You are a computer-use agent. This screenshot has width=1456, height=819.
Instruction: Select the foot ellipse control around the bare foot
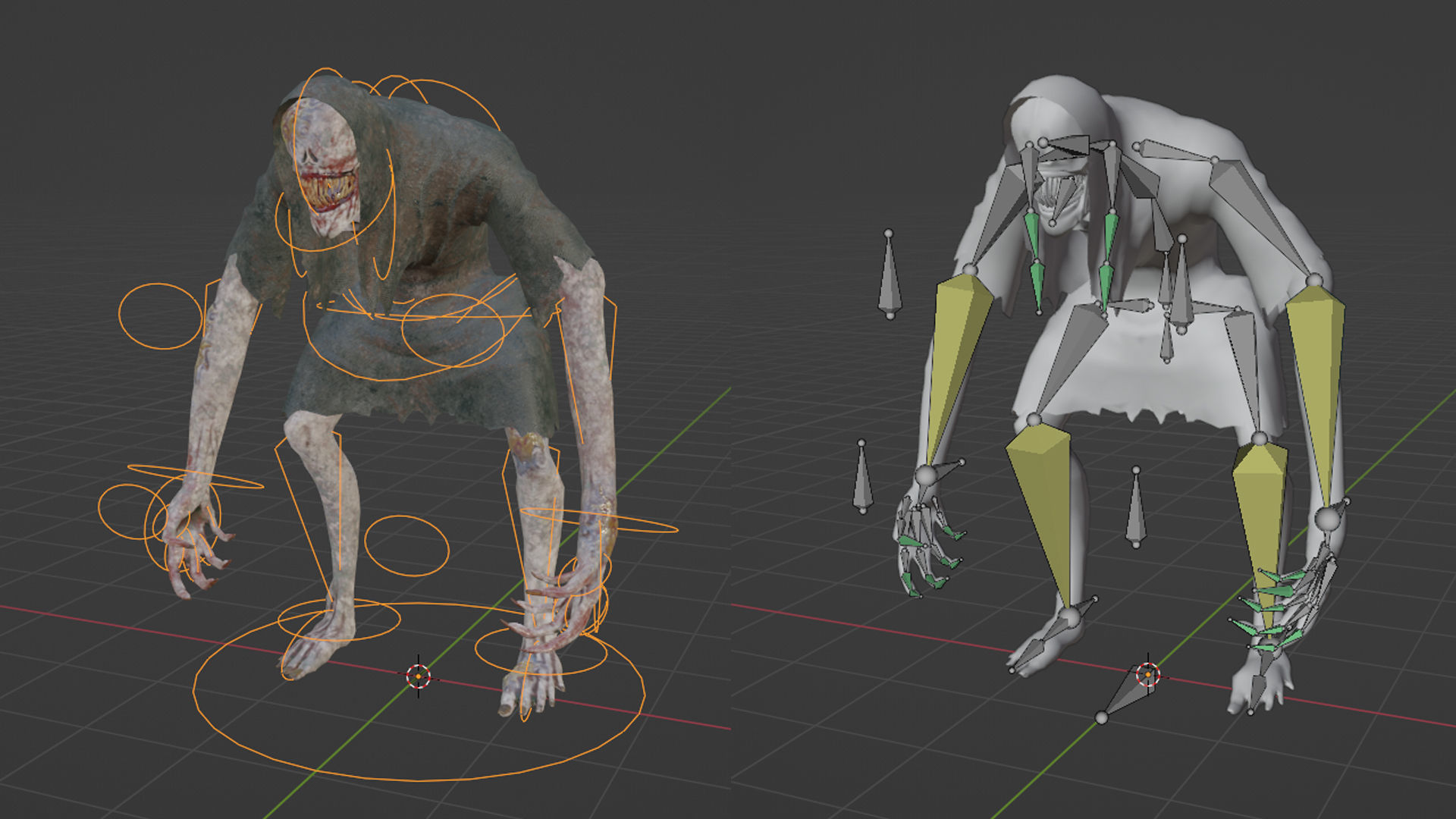338,620
